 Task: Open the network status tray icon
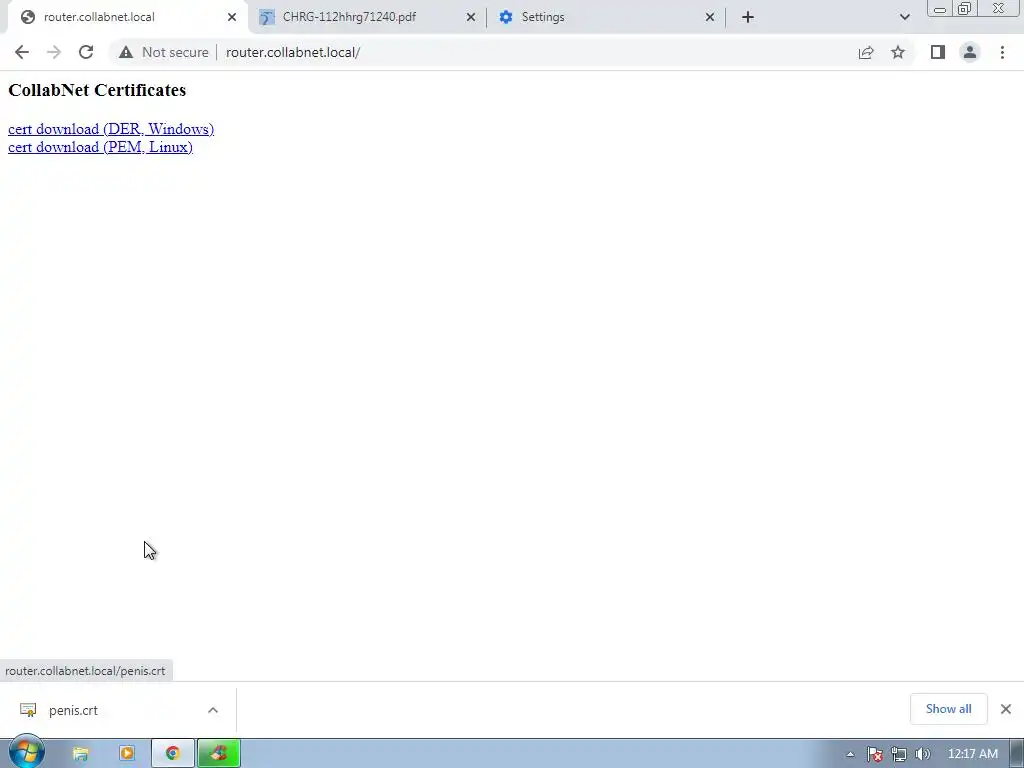[x=899, y=754]
